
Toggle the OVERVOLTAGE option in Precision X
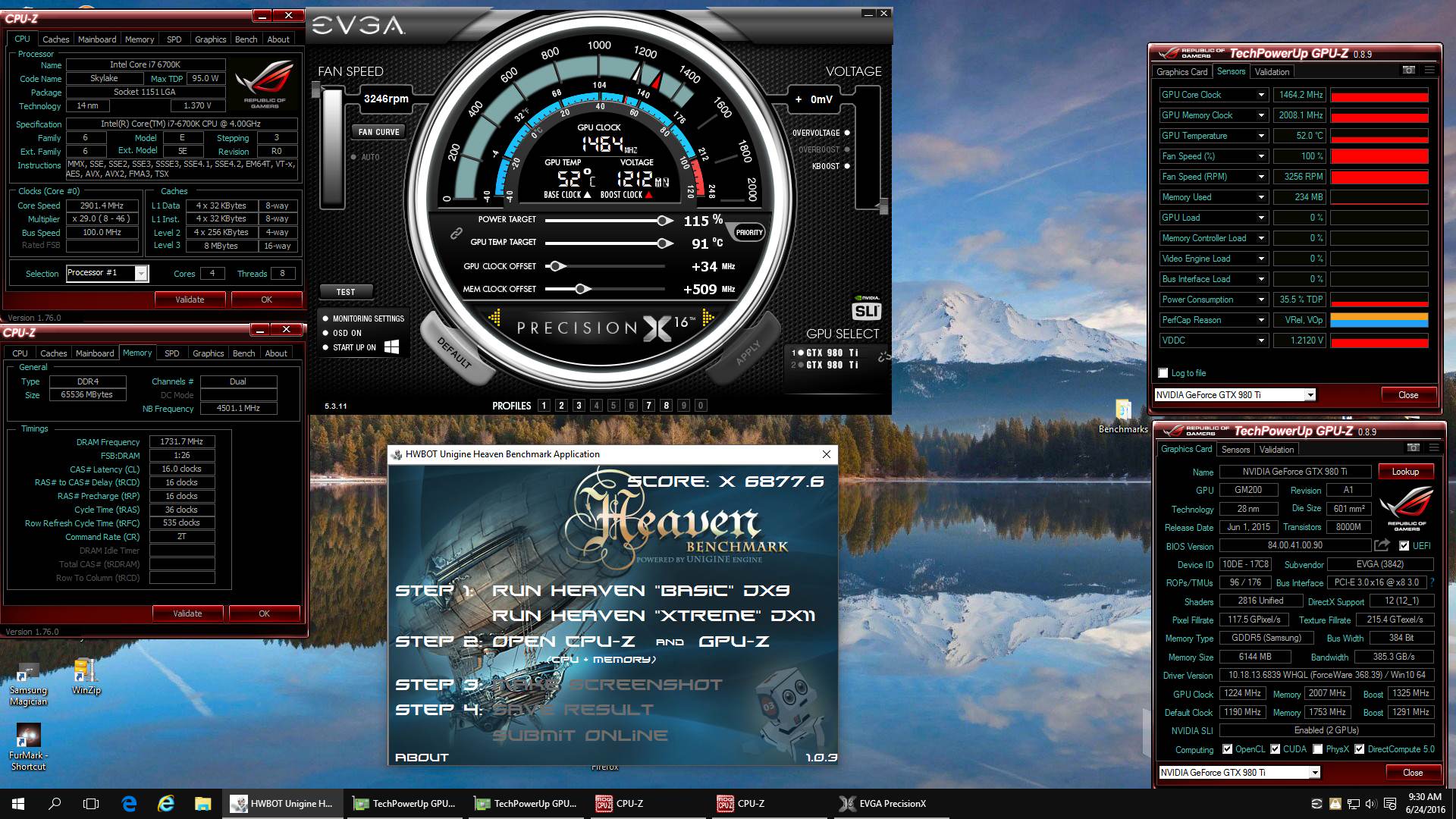point(847,133)
